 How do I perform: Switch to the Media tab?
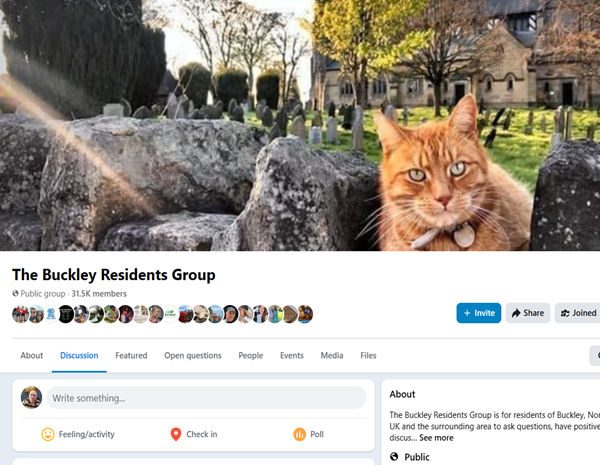332,355
